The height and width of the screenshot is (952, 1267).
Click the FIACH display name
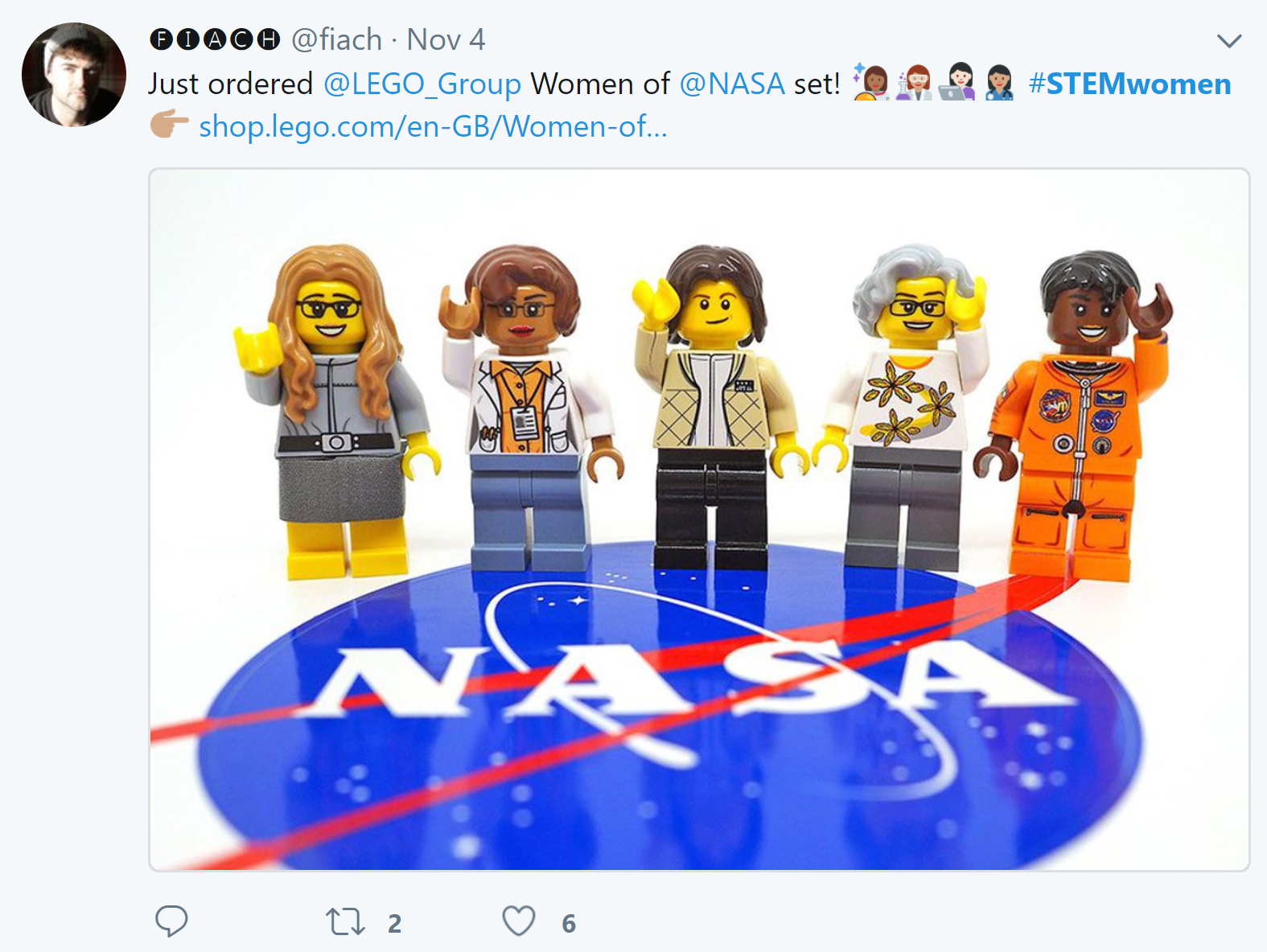[215, 39]
